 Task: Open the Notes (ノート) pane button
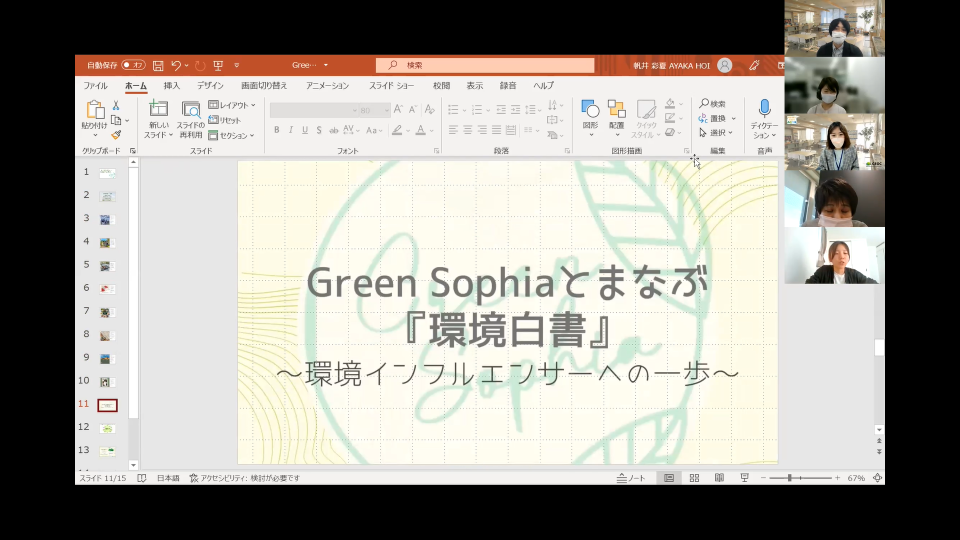pos(631,478)
